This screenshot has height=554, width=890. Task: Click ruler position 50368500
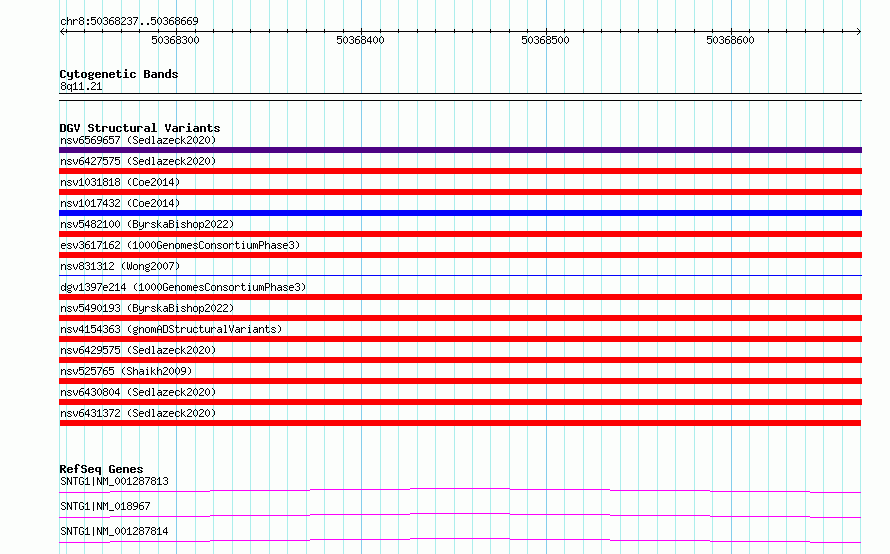pyautogui.click(x=545, y=40)
